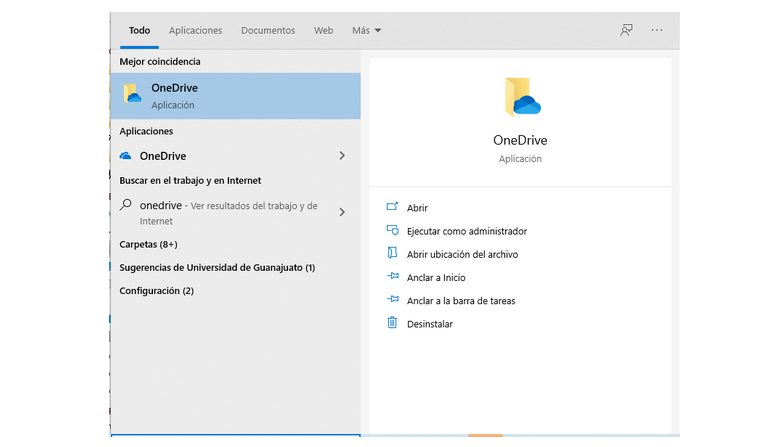Open Sugerencias de Universidad de Guanajuato (1)

pos(217,267)
